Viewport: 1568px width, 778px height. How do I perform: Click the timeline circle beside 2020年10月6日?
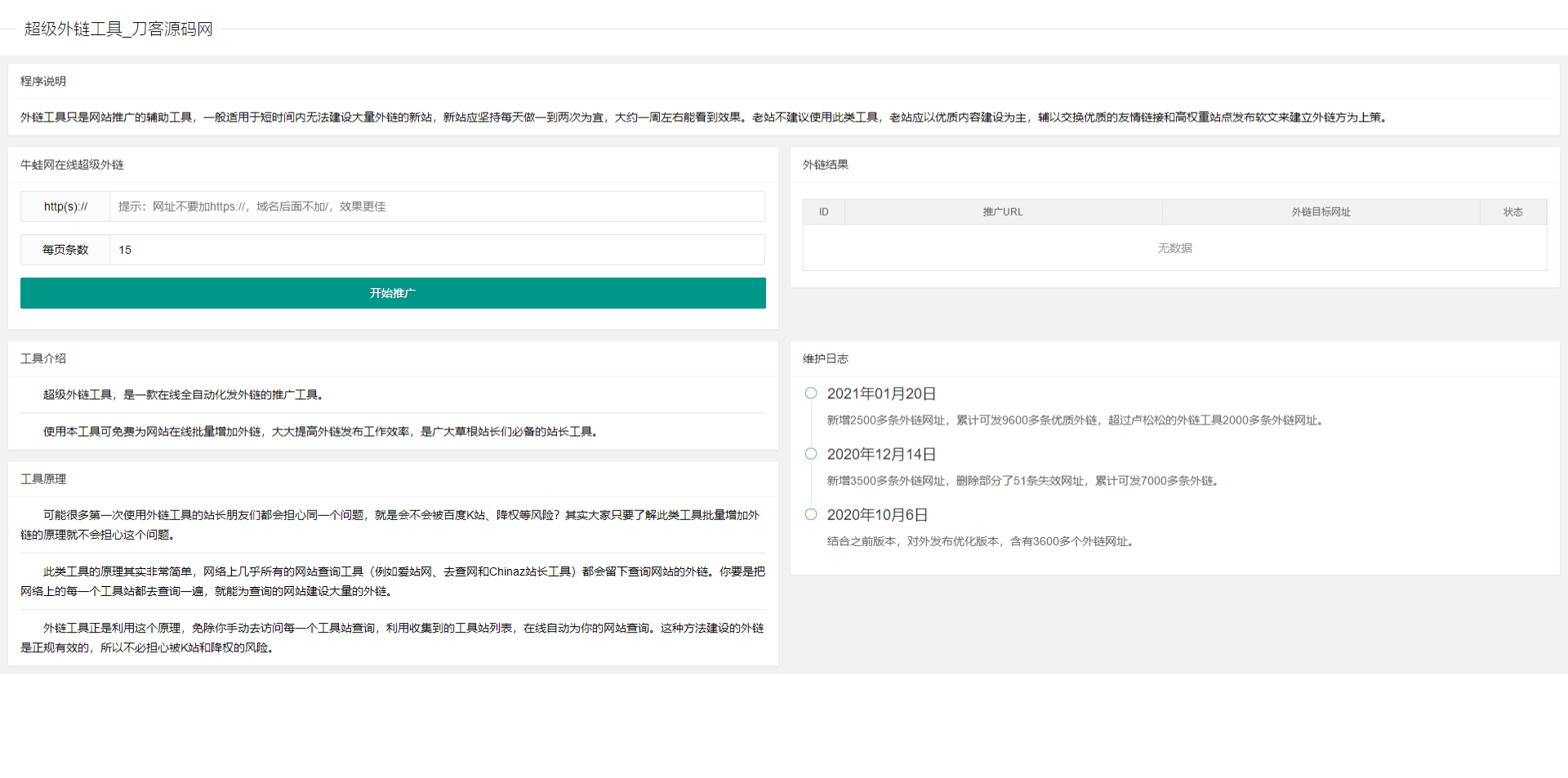click(810, 514)
